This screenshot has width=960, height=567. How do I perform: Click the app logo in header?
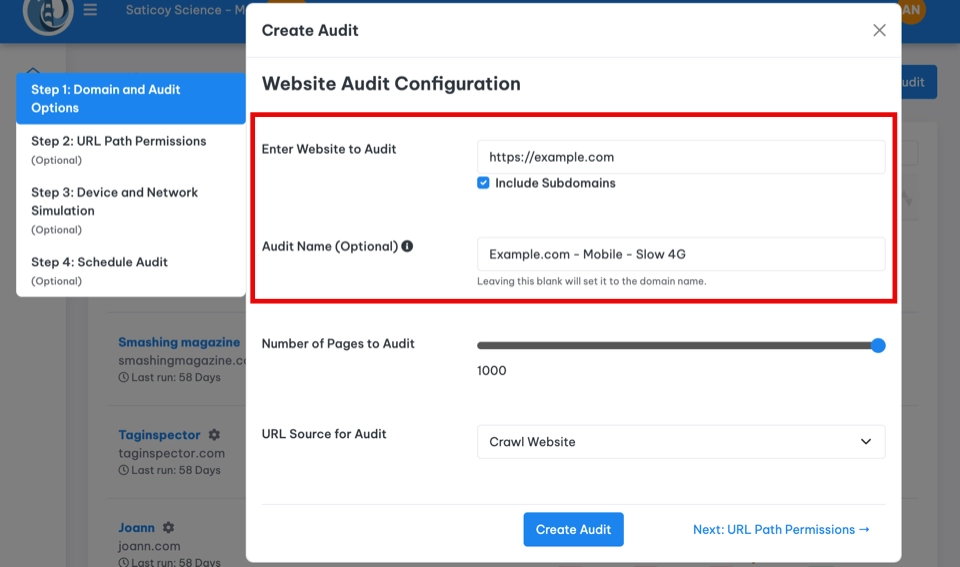[48, 13]
